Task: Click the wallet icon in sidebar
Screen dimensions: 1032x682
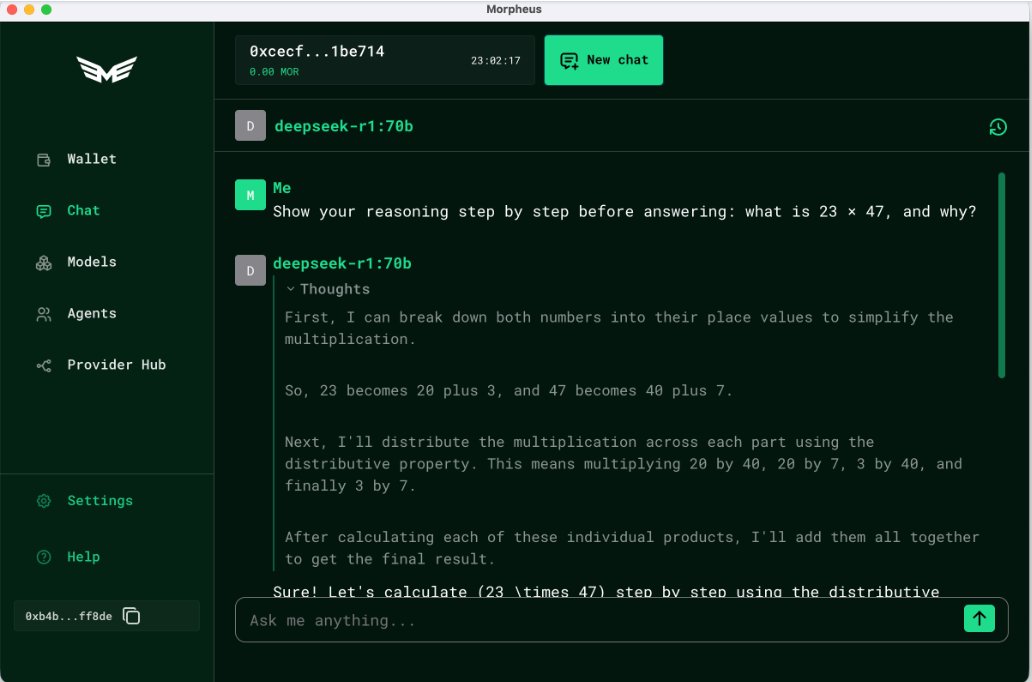Action: click(43, 159)
